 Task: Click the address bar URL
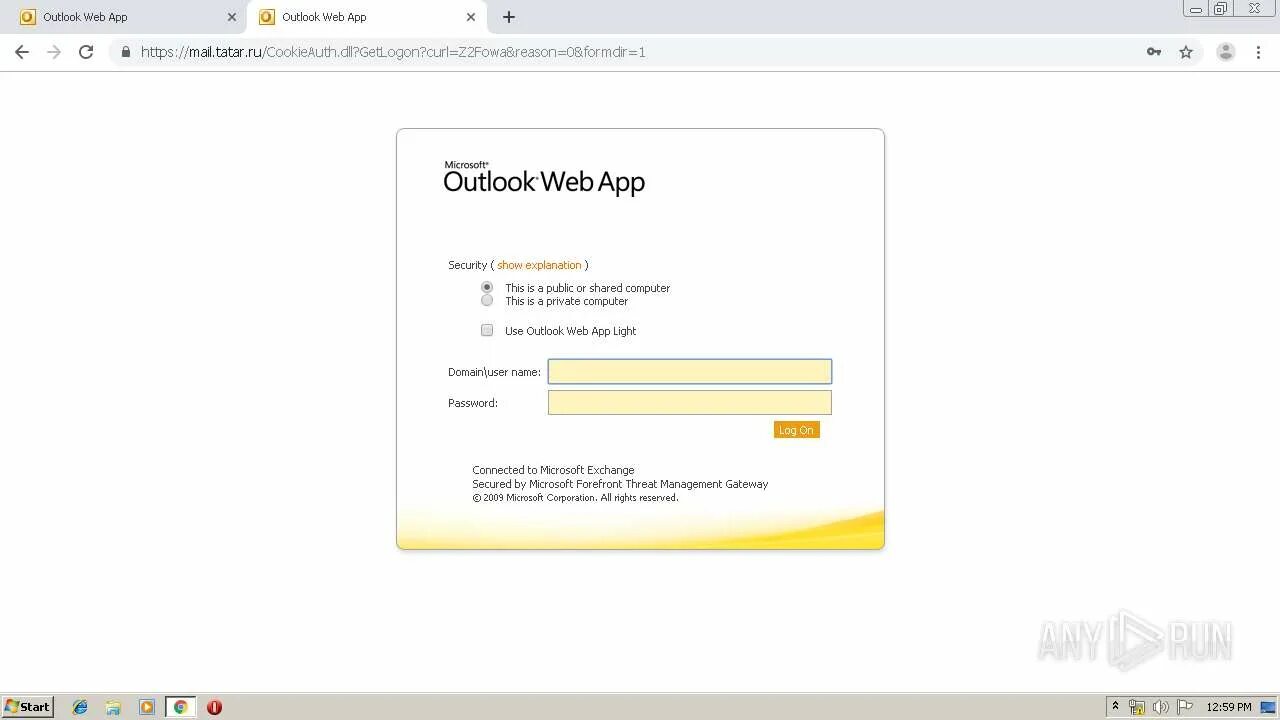[393, 52]
